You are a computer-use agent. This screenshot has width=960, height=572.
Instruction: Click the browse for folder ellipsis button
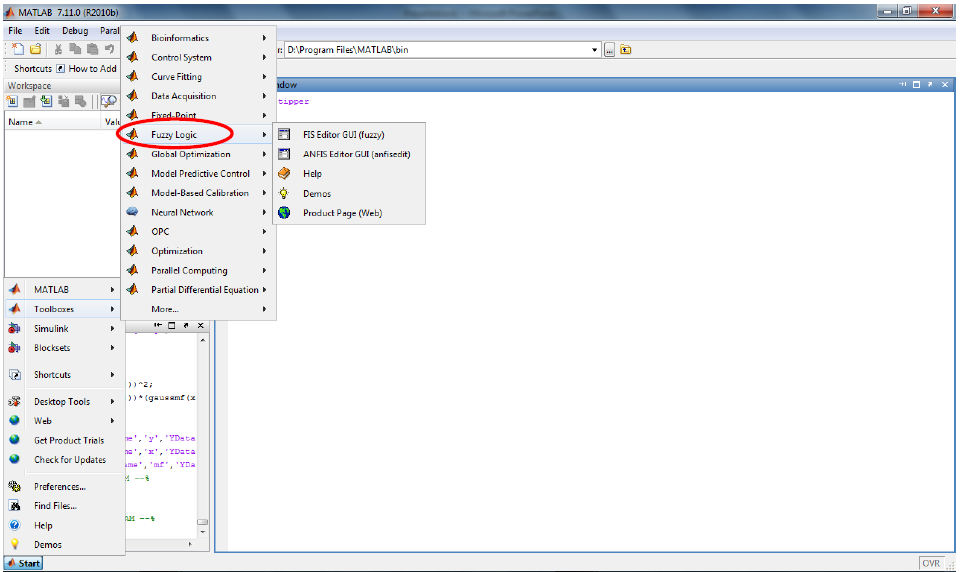coord(609,50)
